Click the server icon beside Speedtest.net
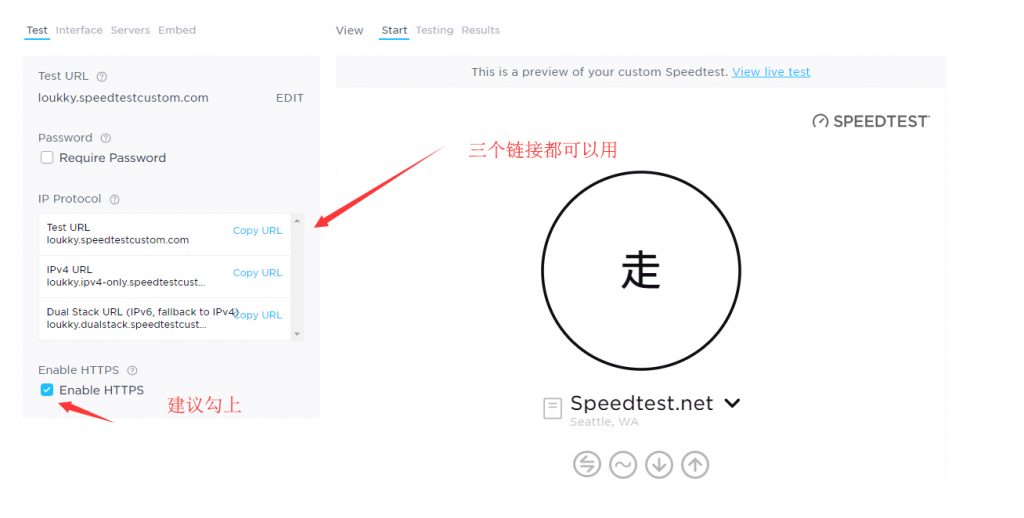The height and width of the screenshot is (518, 1024). [552, 408]
